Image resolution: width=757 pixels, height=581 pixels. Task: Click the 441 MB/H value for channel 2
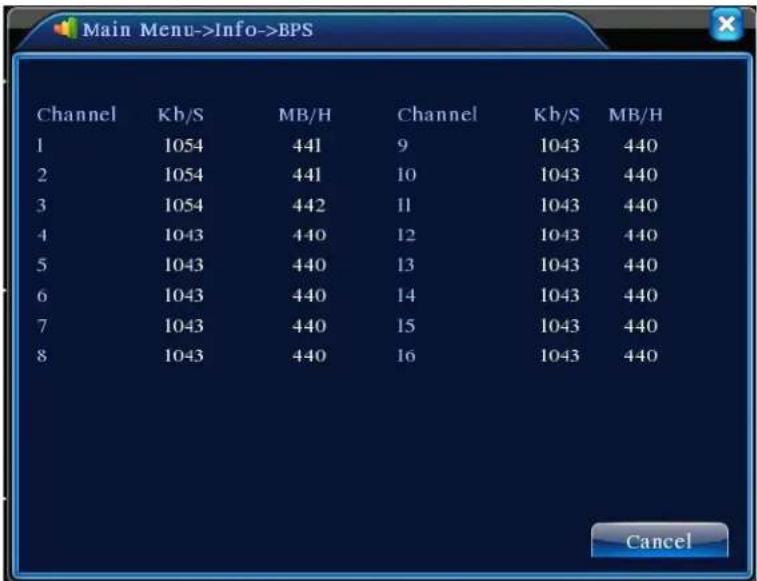coord(307,175)
